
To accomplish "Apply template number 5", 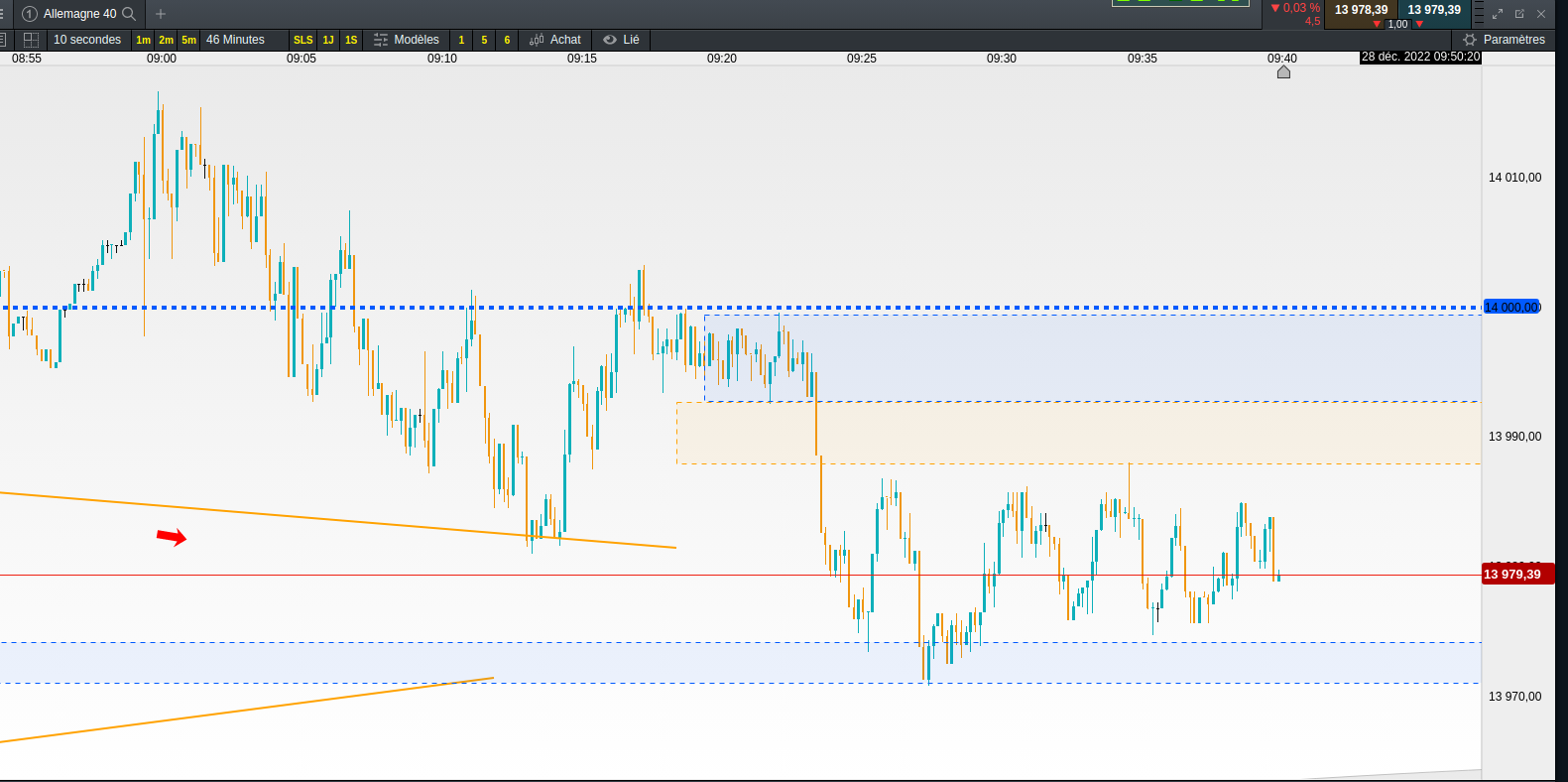I will [x=484, y=40].
